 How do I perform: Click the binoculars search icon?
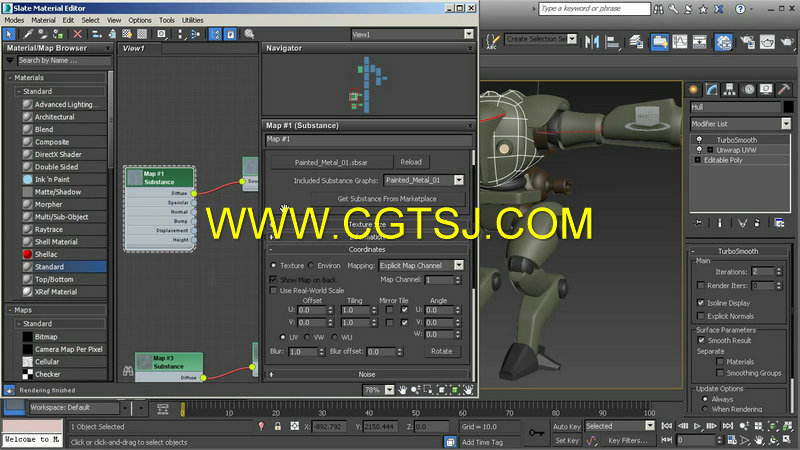(x=659, y=9)
